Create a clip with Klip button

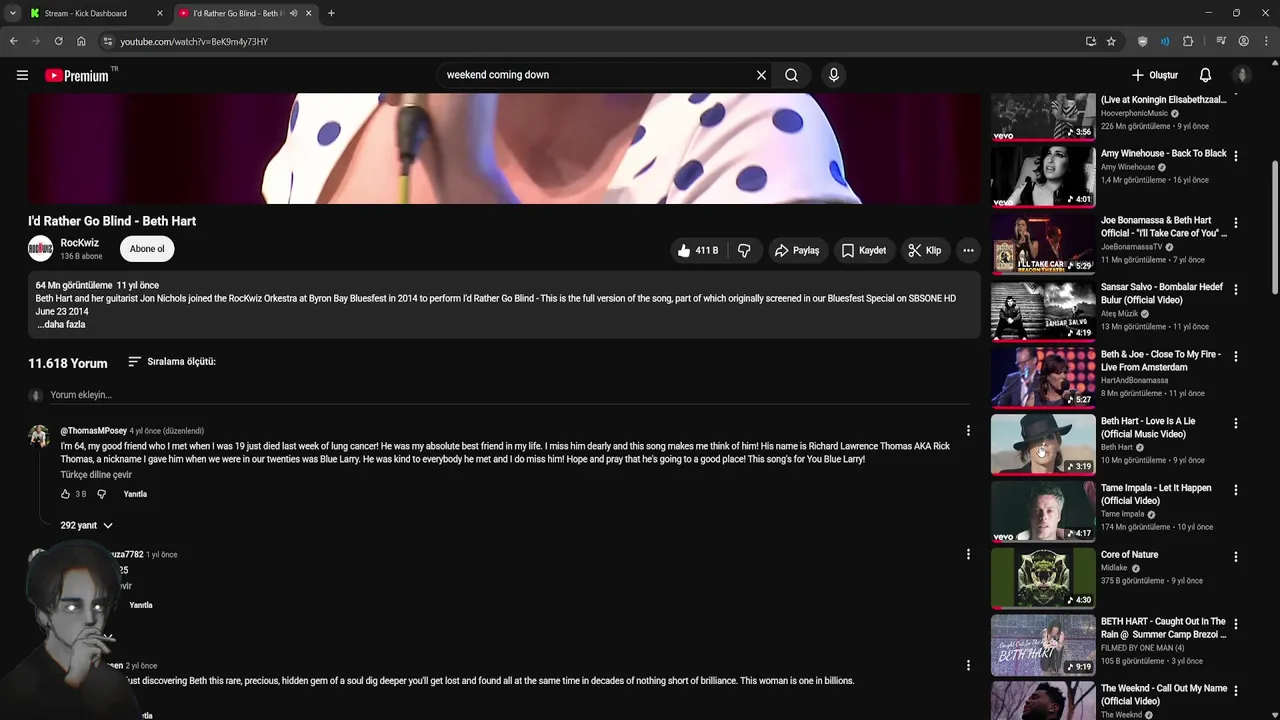click(x=925, y=250)
